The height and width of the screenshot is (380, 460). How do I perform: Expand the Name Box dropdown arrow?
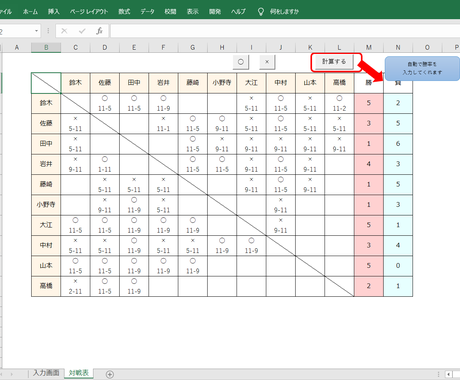[x=36, y=31]
